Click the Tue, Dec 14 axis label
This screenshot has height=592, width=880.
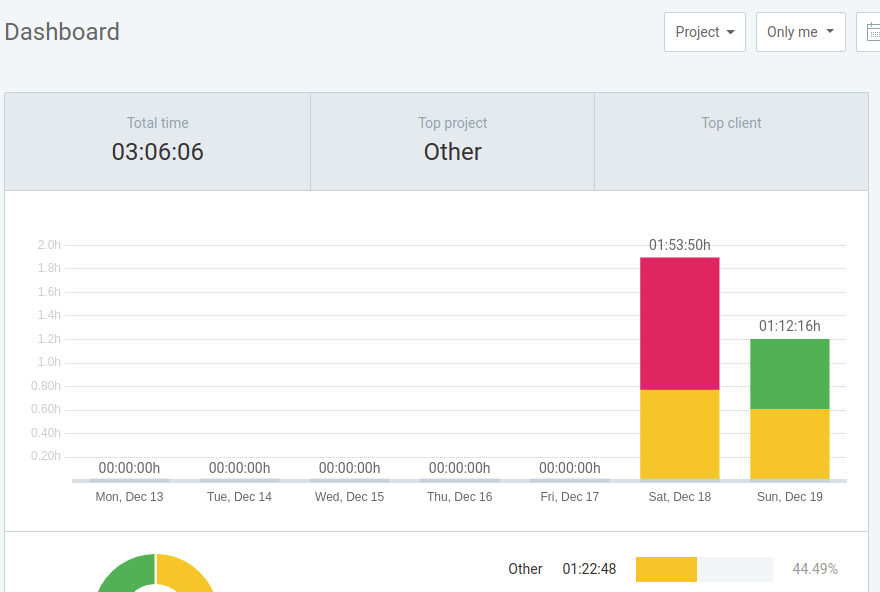239,497
